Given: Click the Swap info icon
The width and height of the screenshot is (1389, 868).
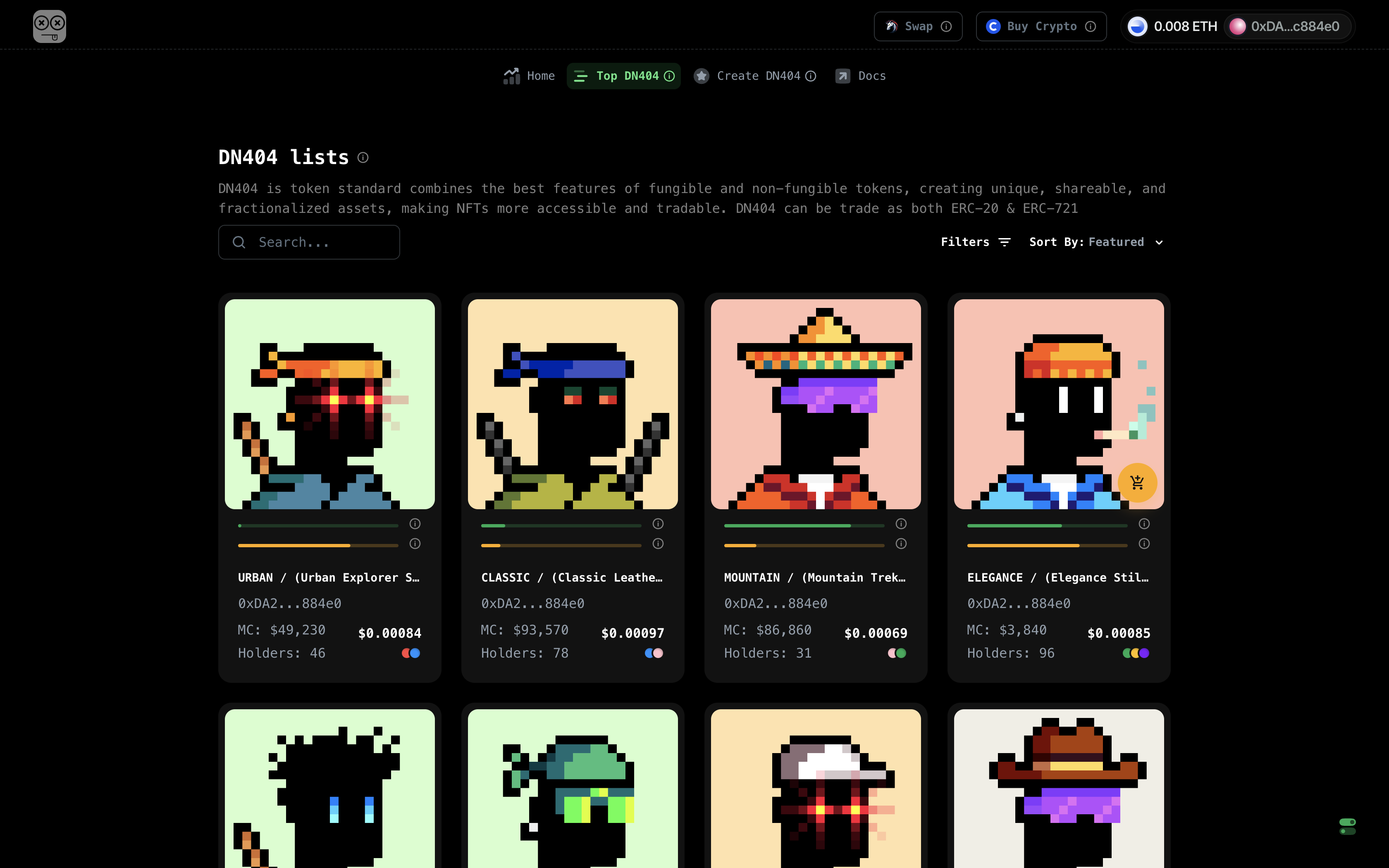Looking at the screenshot, I should (947, 26).
